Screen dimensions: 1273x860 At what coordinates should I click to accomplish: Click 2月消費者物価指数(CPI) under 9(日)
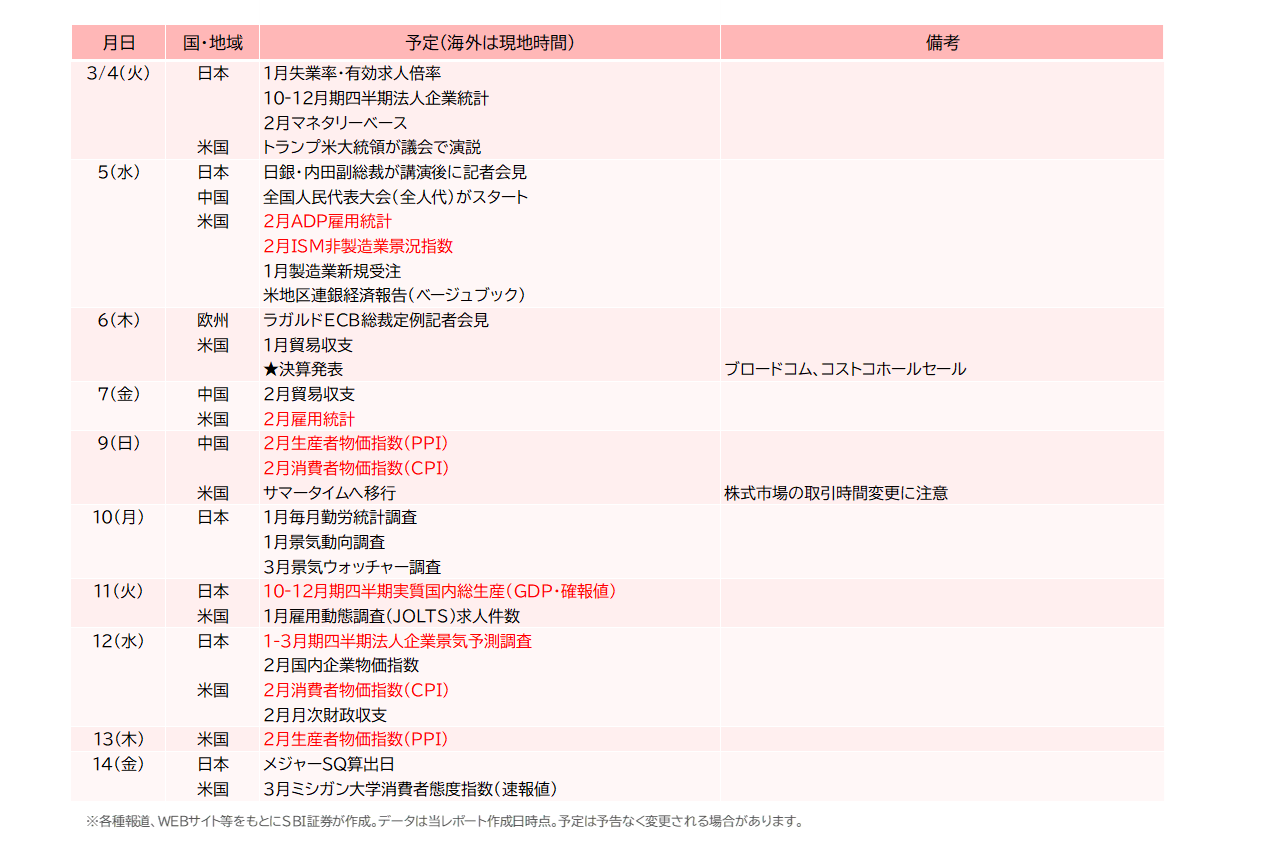tap(356, 468)
